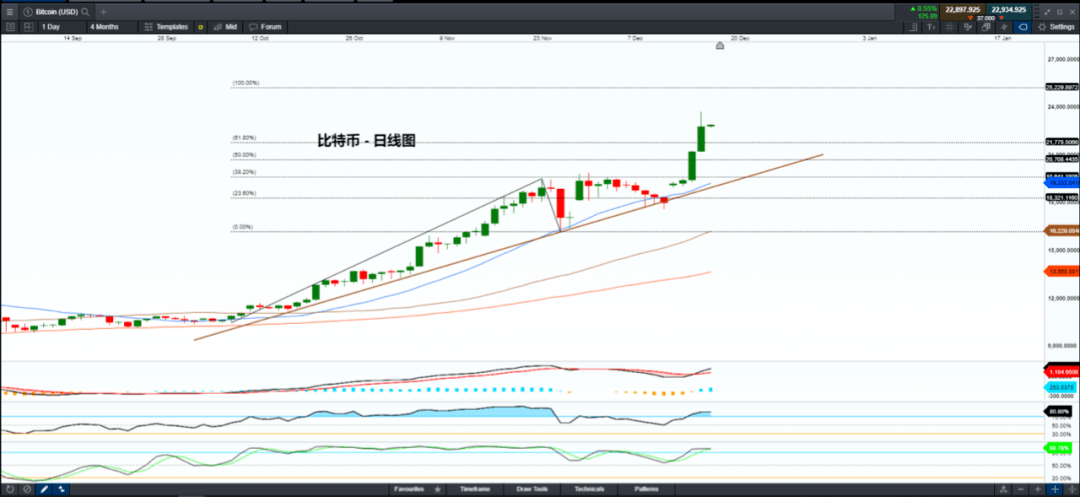The width and height of the screenshot is (1080, 497).
Task: Click the reset refresh icon bottom-left
Action: tap(10, 489)
